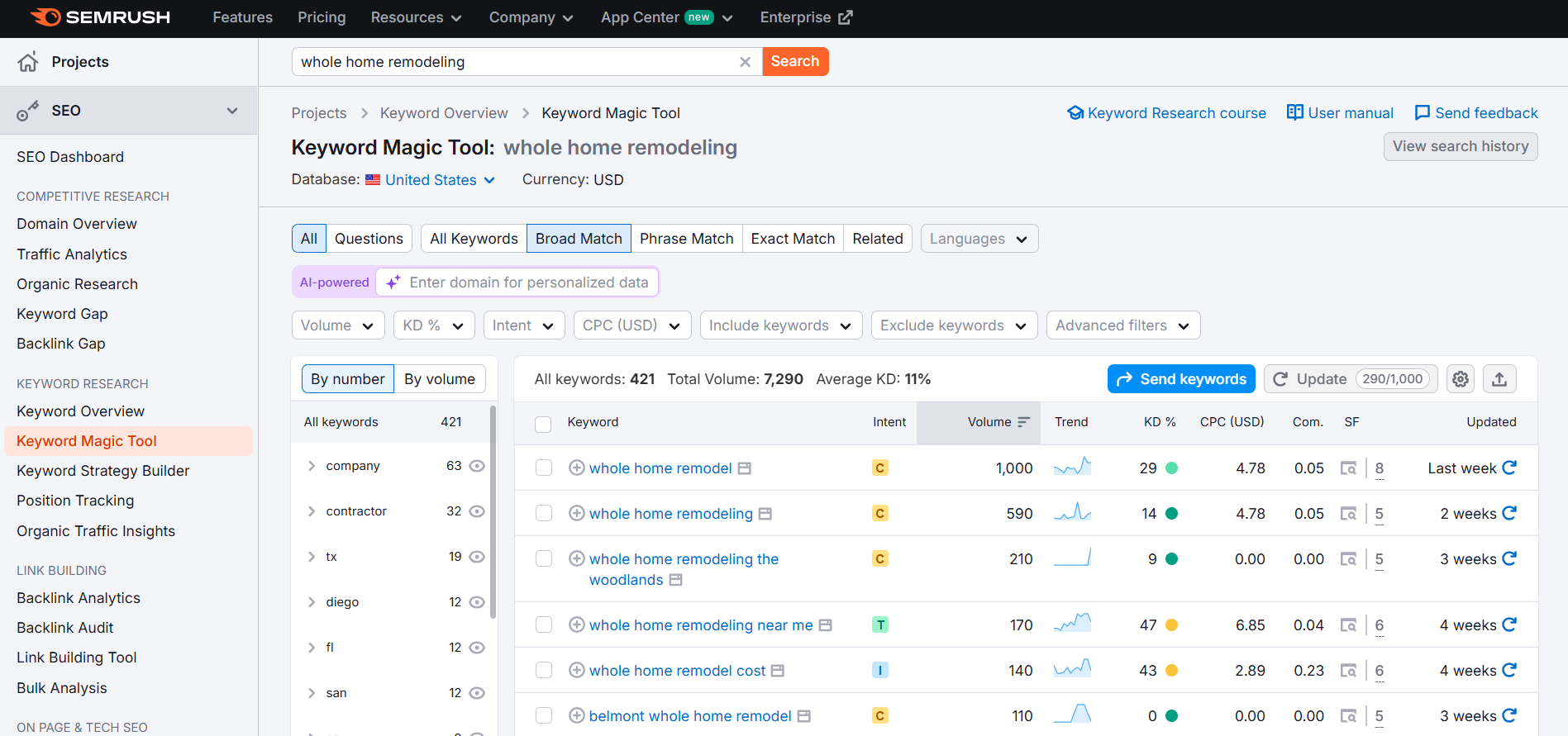1568x736 pixels.
Task: Check whole home remodeling near me row
Action: coord(544,624)
